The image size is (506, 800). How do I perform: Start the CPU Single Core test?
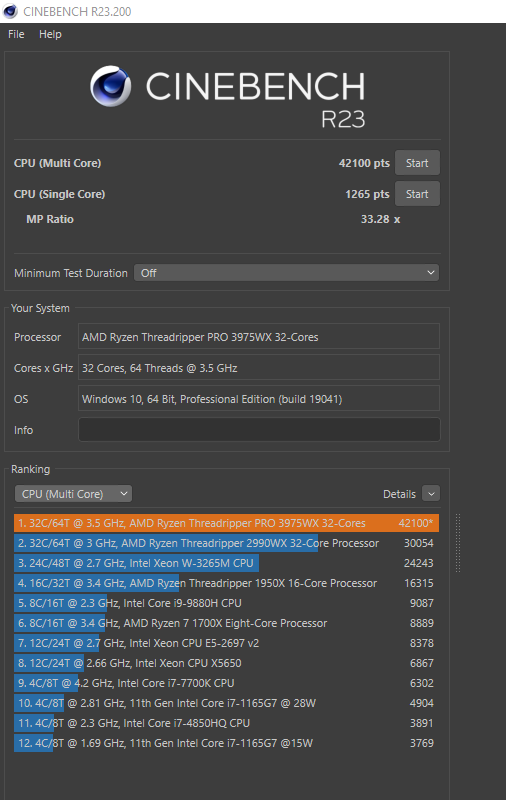(417, 194)
